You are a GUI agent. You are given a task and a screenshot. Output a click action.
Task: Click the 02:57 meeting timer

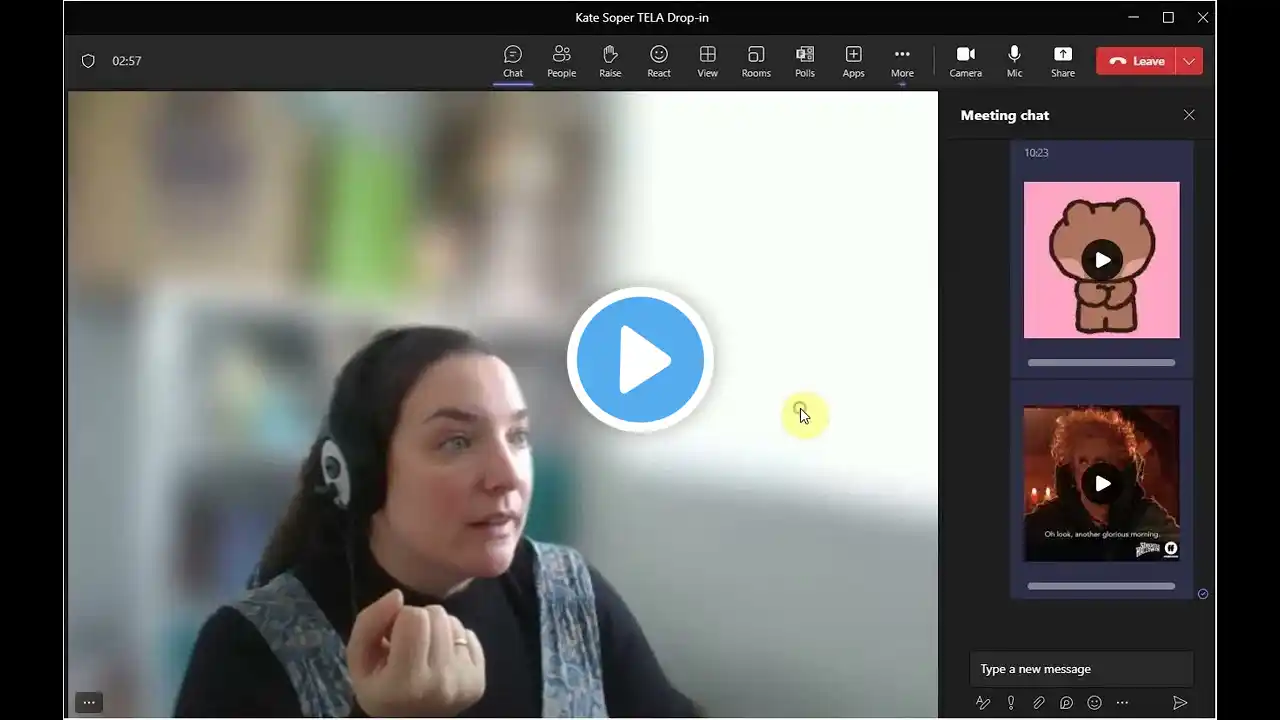tap(127, 61)
